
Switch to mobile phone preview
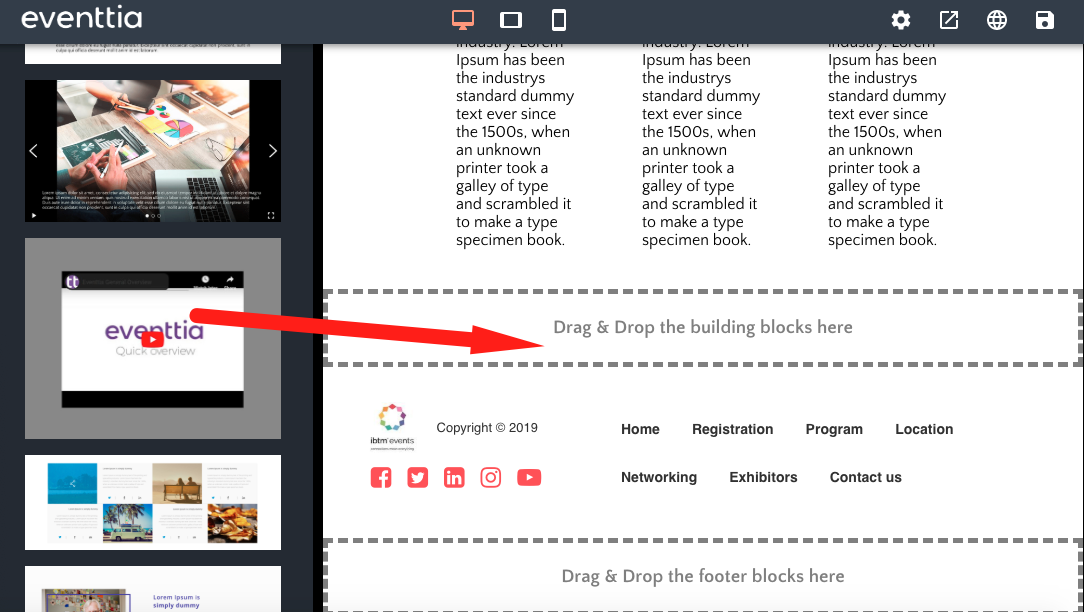[x=559, y=20]
